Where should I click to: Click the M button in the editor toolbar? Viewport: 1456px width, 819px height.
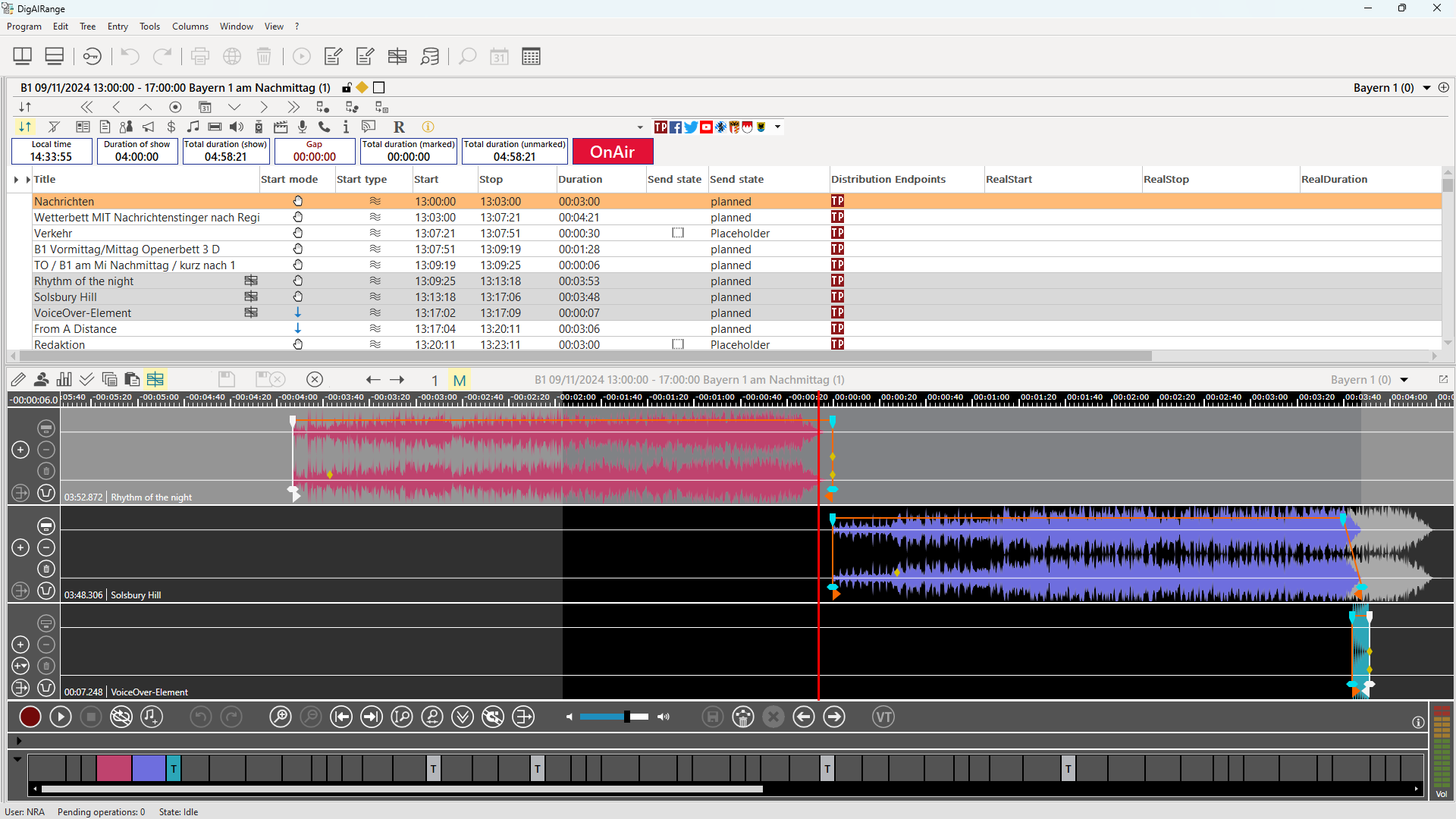(x=460, y=380)
